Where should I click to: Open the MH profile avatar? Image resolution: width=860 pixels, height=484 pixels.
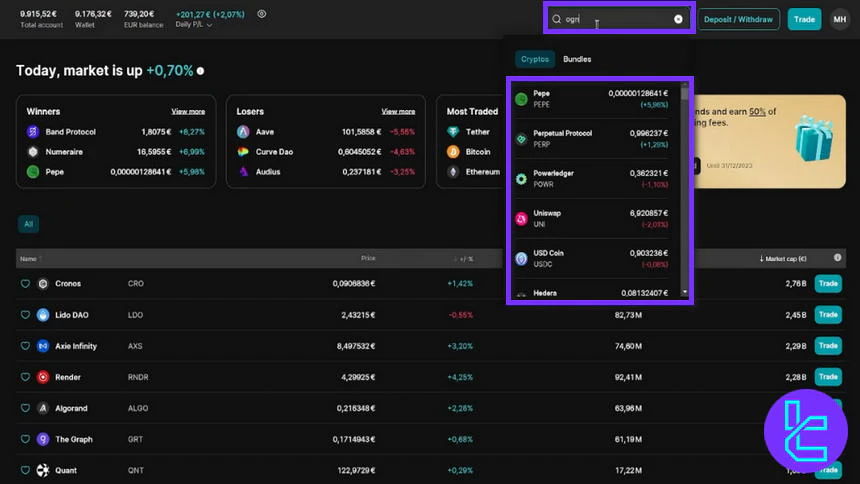click(x=840, y=19)
